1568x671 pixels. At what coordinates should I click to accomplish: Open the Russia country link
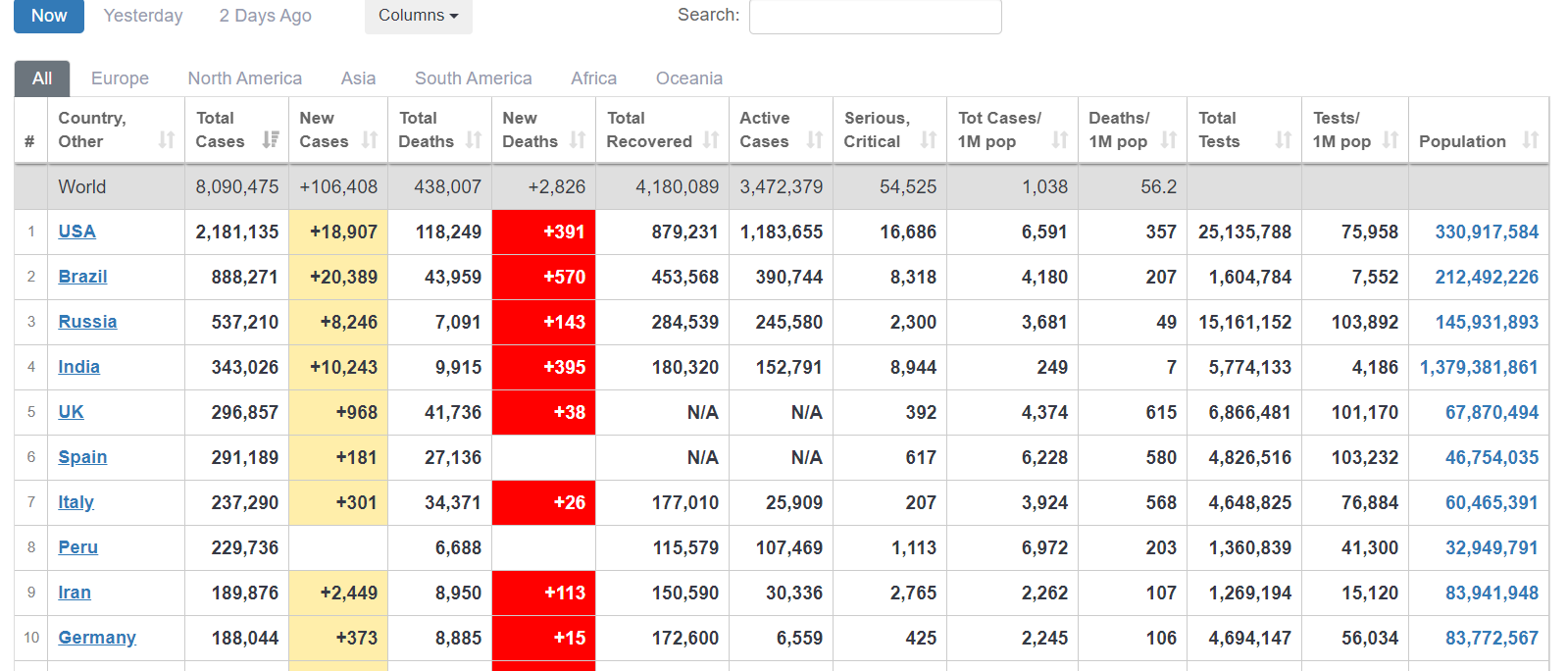tap(87, 322)
